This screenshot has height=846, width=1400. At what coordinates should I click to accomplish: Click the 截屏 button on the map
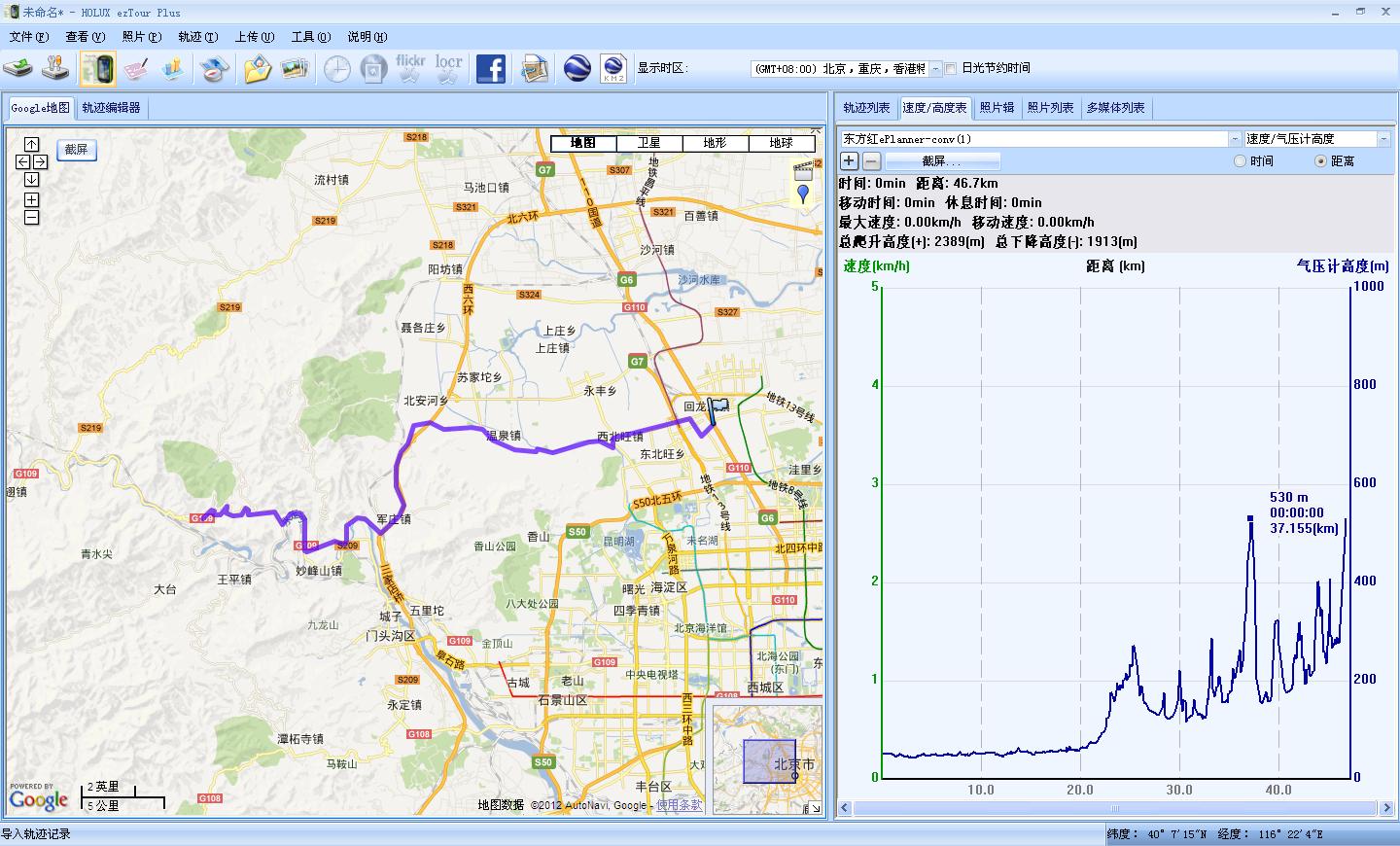coord(76,150)
